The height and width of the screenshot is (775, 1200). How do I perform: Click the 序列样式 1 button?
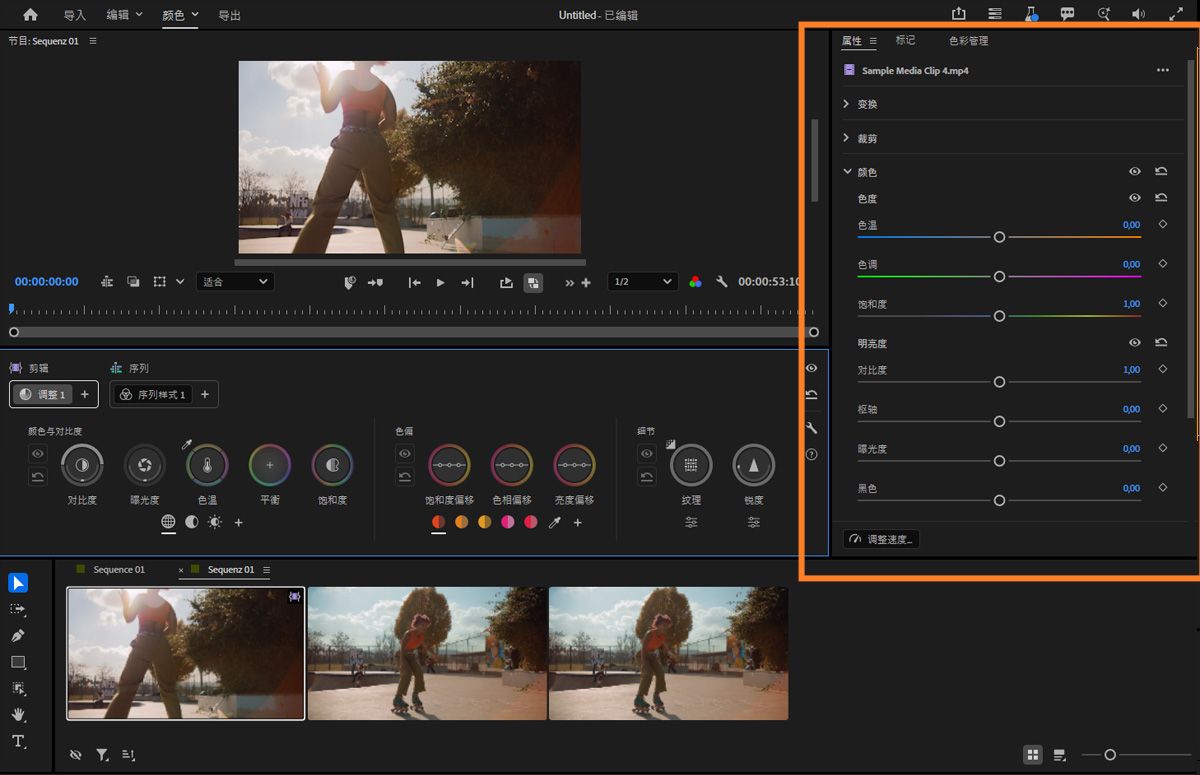pos(152,395)
